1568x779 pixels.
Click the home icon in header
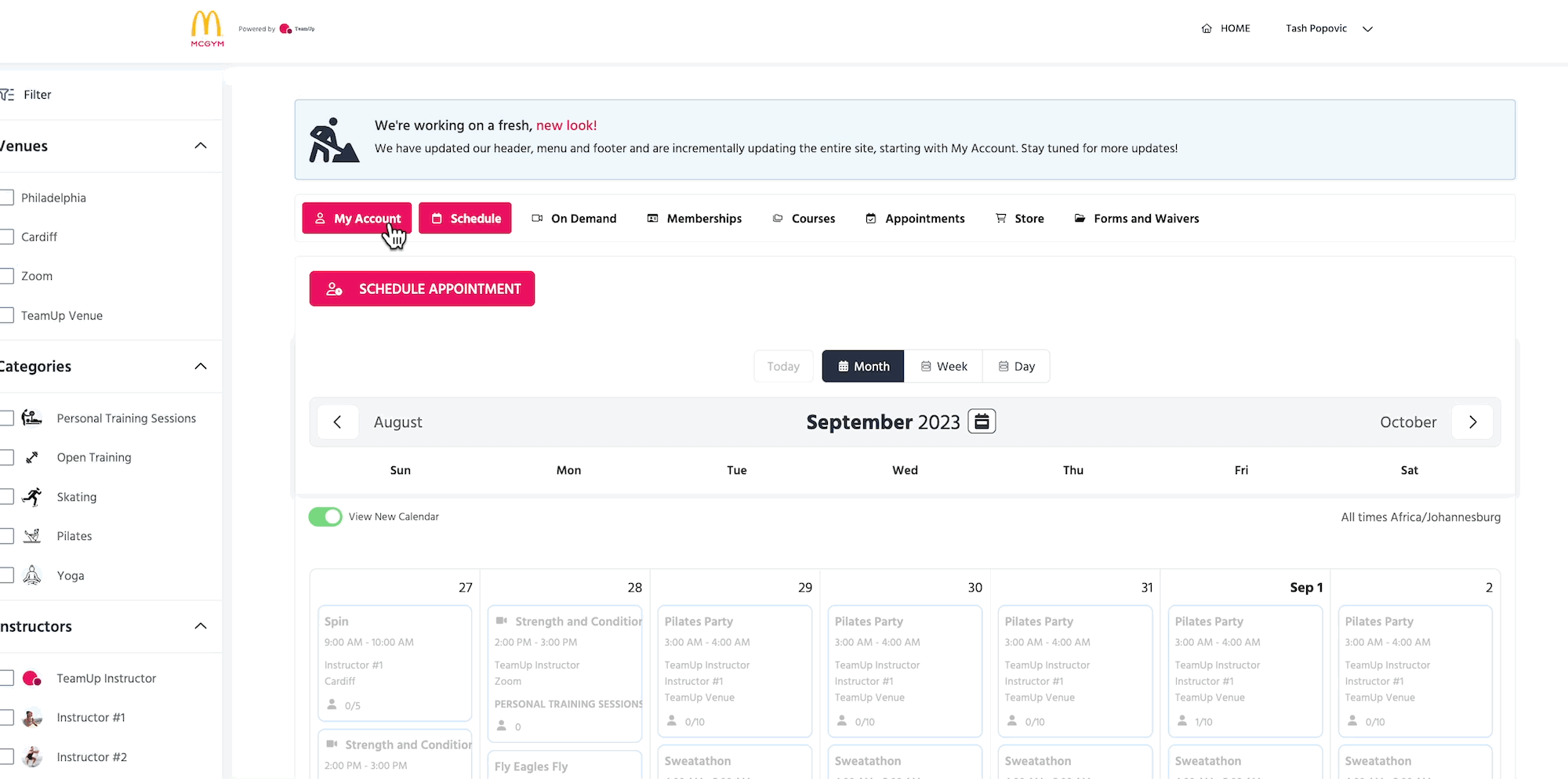tap(1207, 28)
